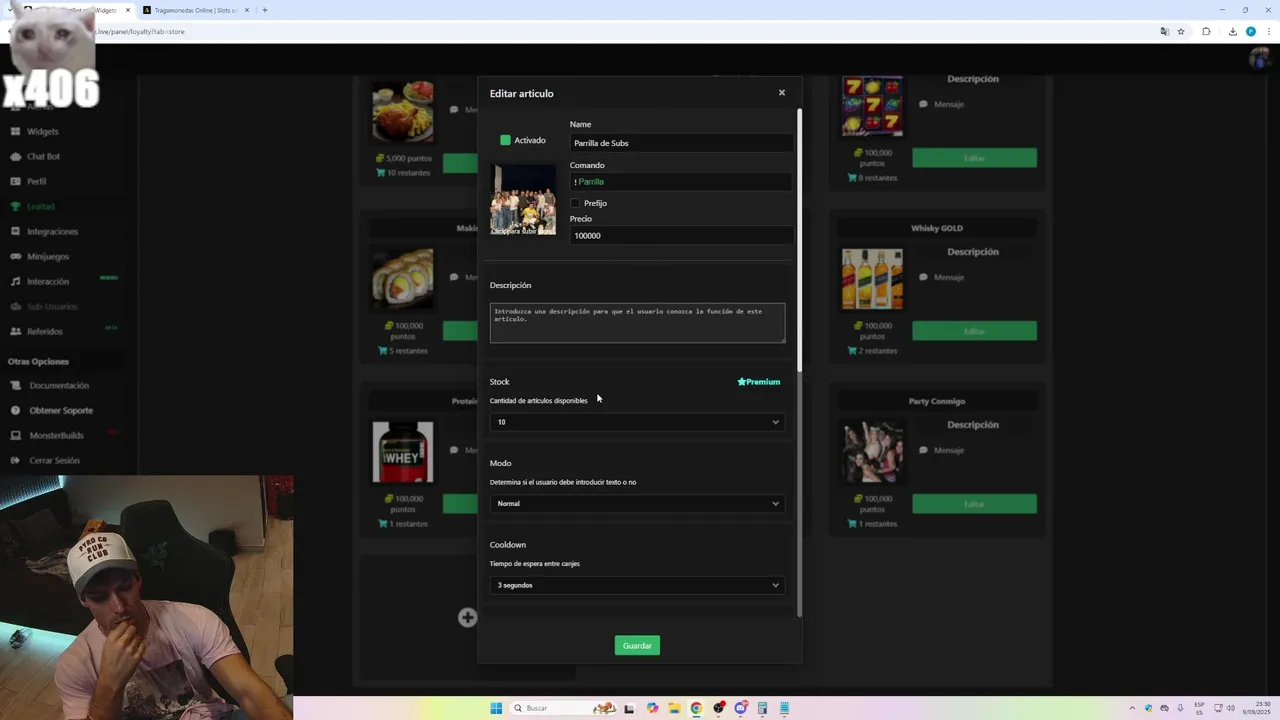Open Chat Bot in the sidebar
The height and width of the screenshot is (720, 1280).
[x=43, y=156]
